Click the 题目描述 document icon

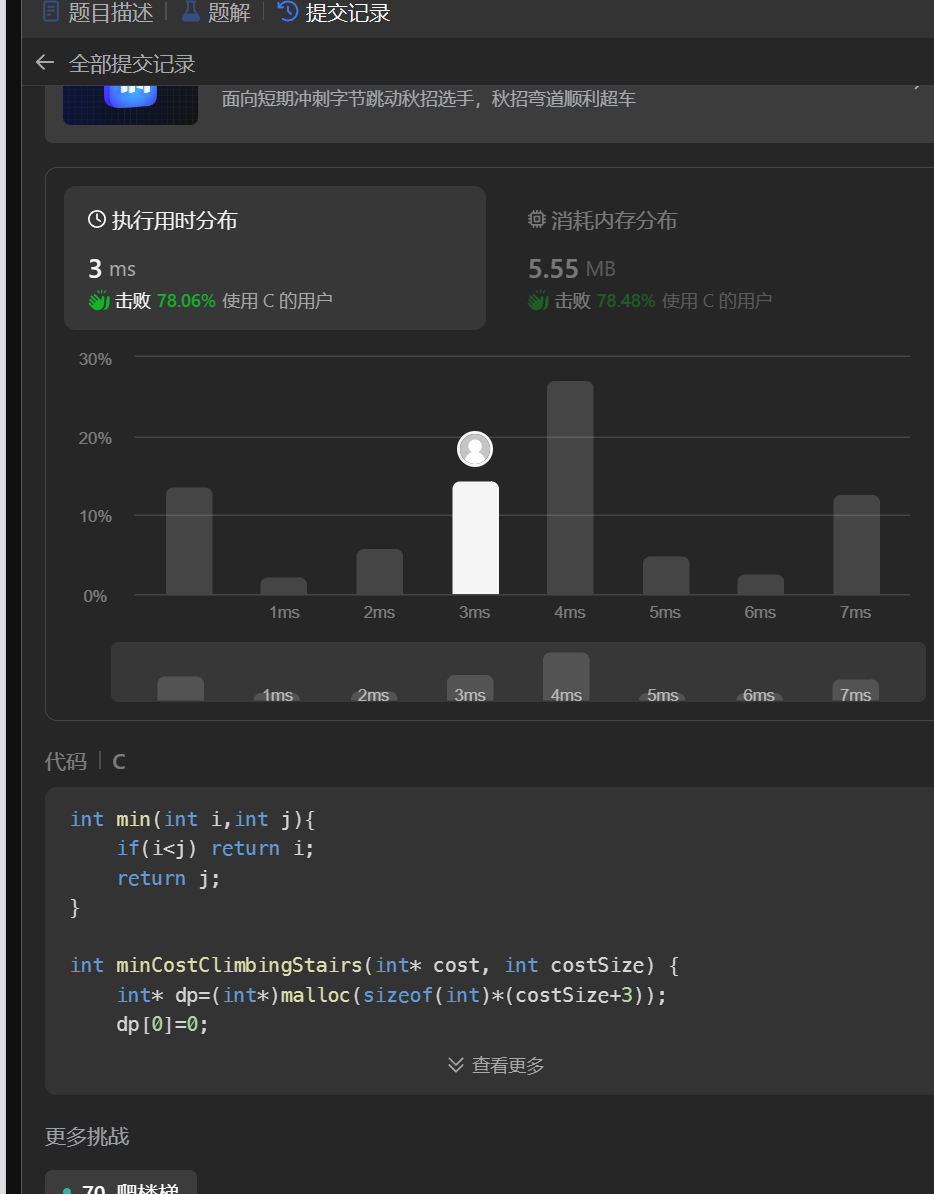point(51,12)
